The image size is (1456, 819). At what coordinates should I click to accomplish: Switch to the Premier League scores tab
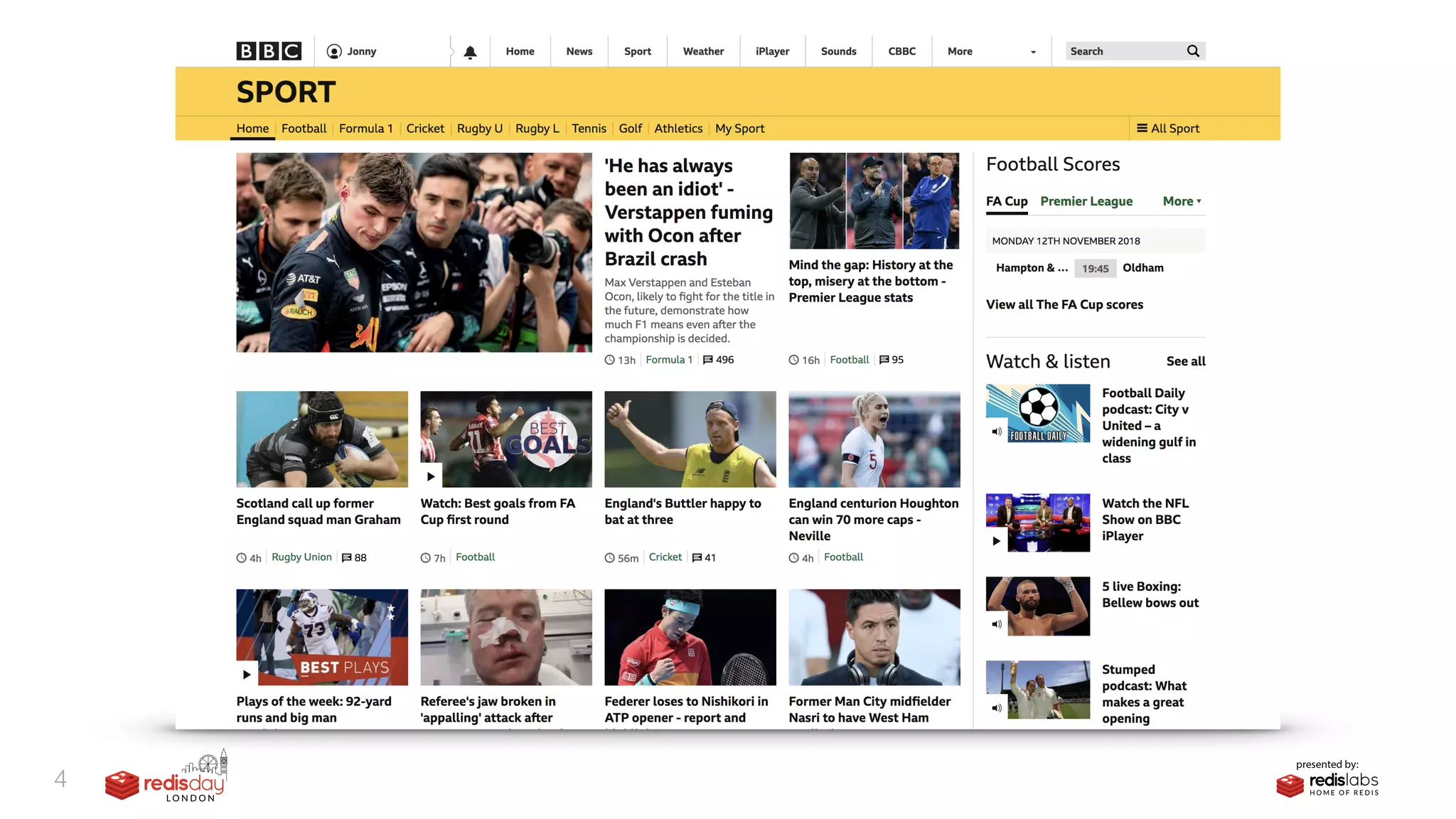(x=1086, y=201)
